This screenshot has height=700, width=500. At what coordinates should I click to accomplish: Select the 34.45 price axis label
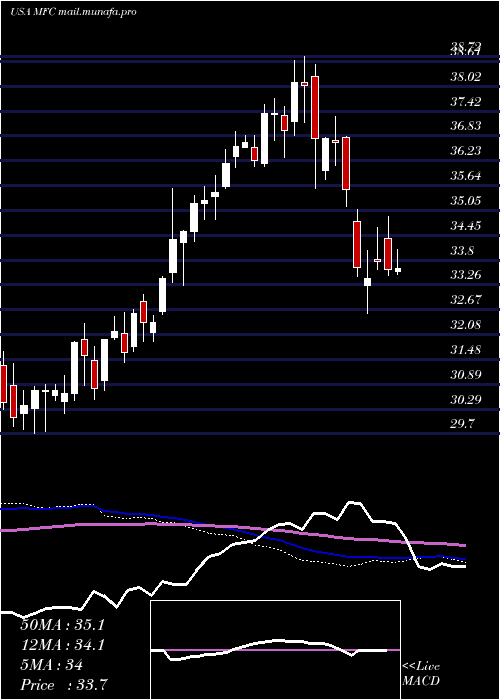click(x=466, y=226)
